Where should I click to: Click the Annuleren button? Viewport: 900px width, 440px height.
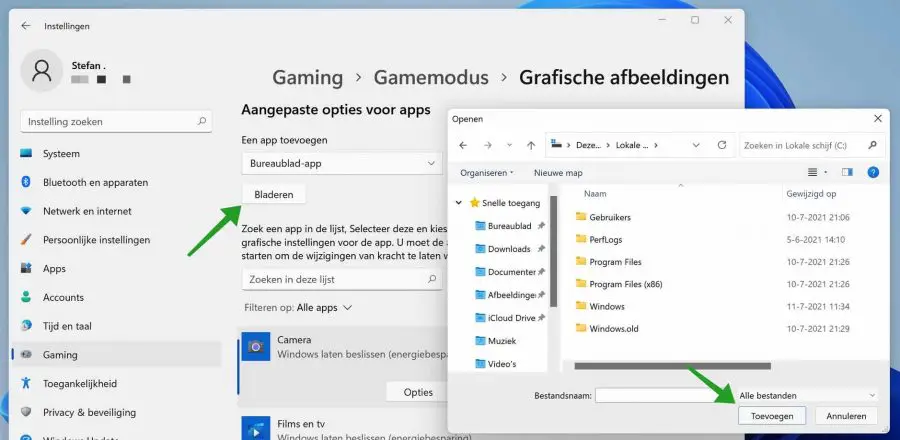coord(847,416)
